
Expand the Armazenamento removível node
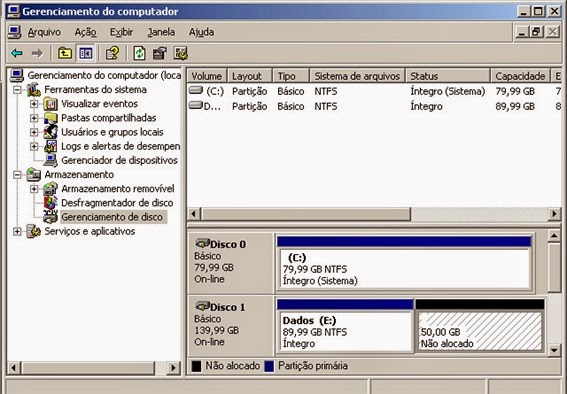point(34,189)
